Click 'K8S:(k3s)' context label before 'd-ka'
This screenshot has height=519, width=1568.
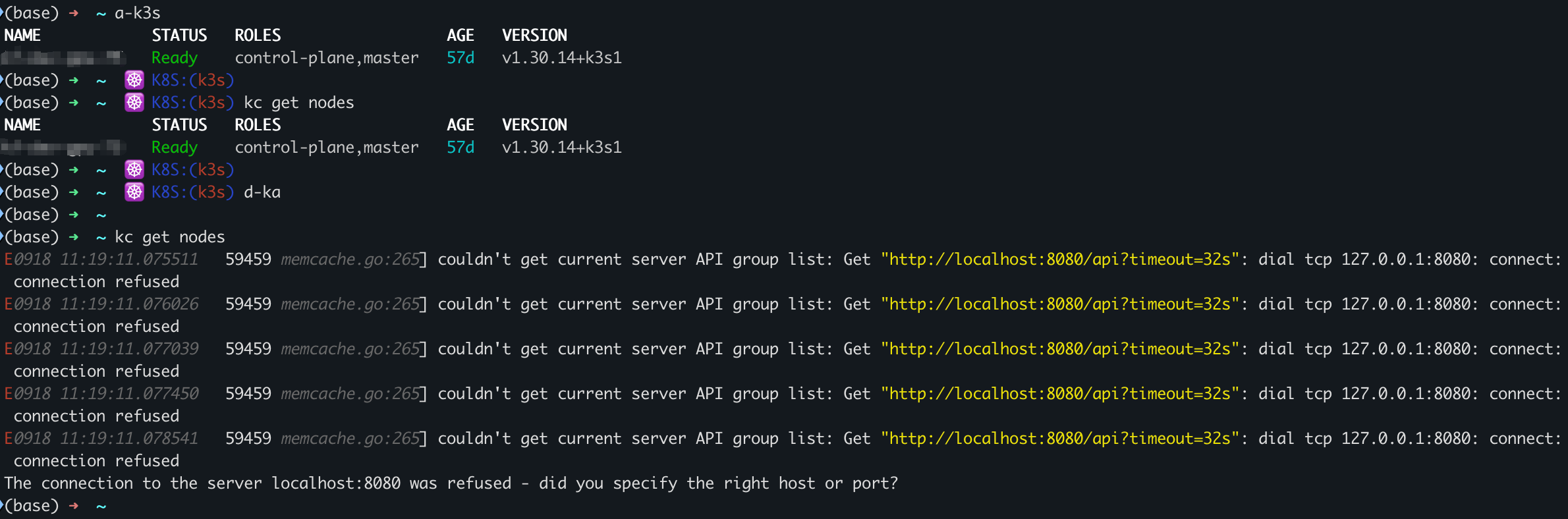pos(192,192)
